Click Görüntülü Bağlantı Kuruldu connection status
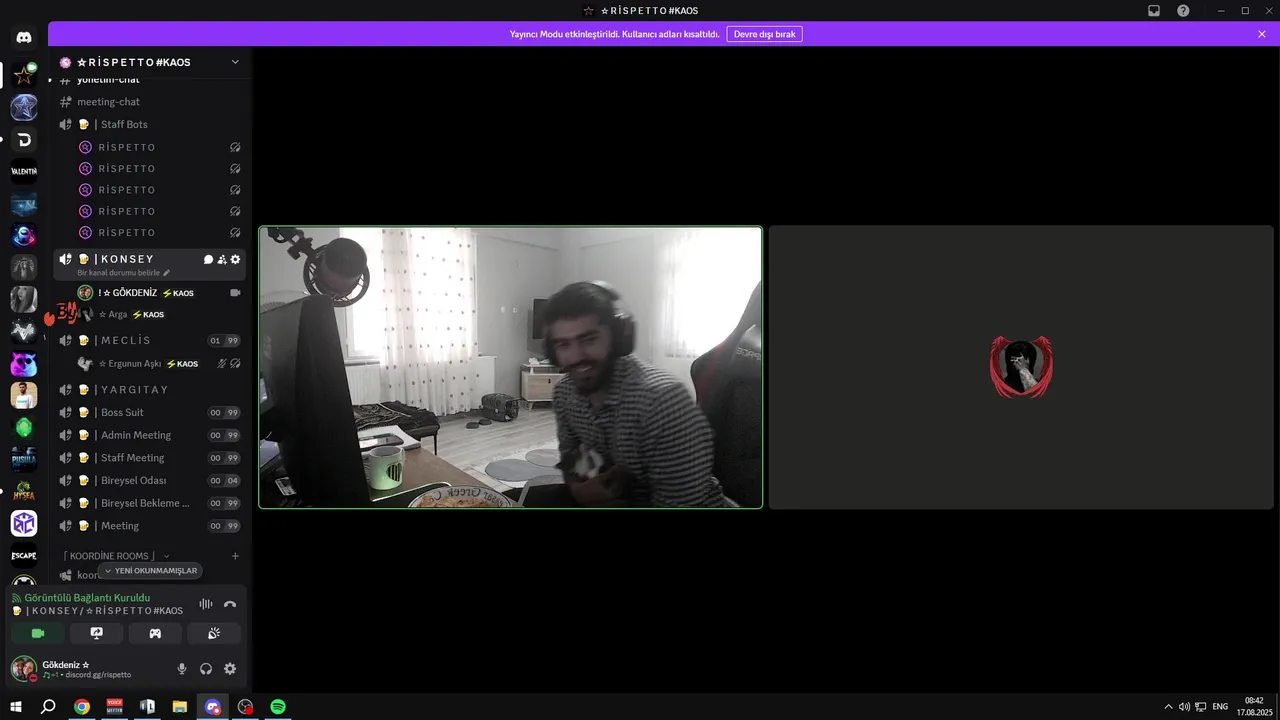1280x720 pixels. pos(87,598)
